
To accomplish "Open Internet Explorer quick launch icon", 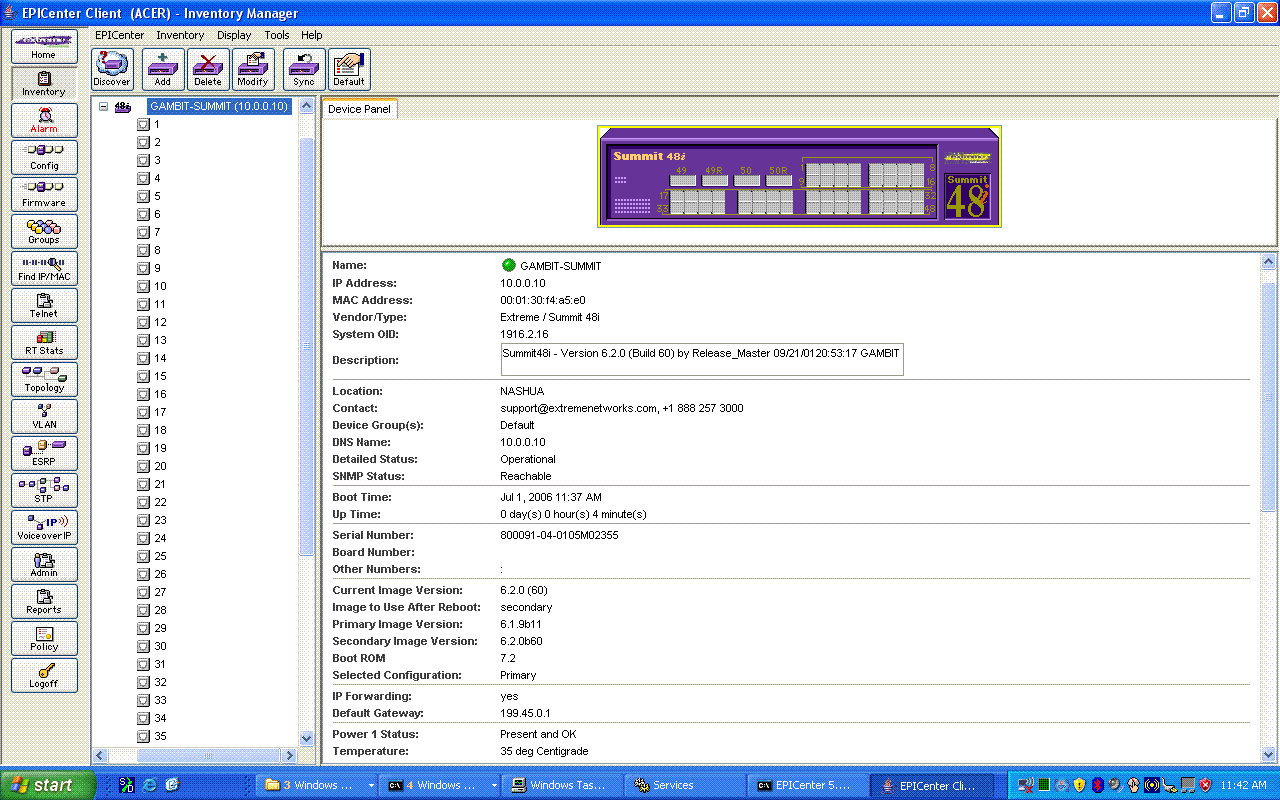I will tap(150, 785).
